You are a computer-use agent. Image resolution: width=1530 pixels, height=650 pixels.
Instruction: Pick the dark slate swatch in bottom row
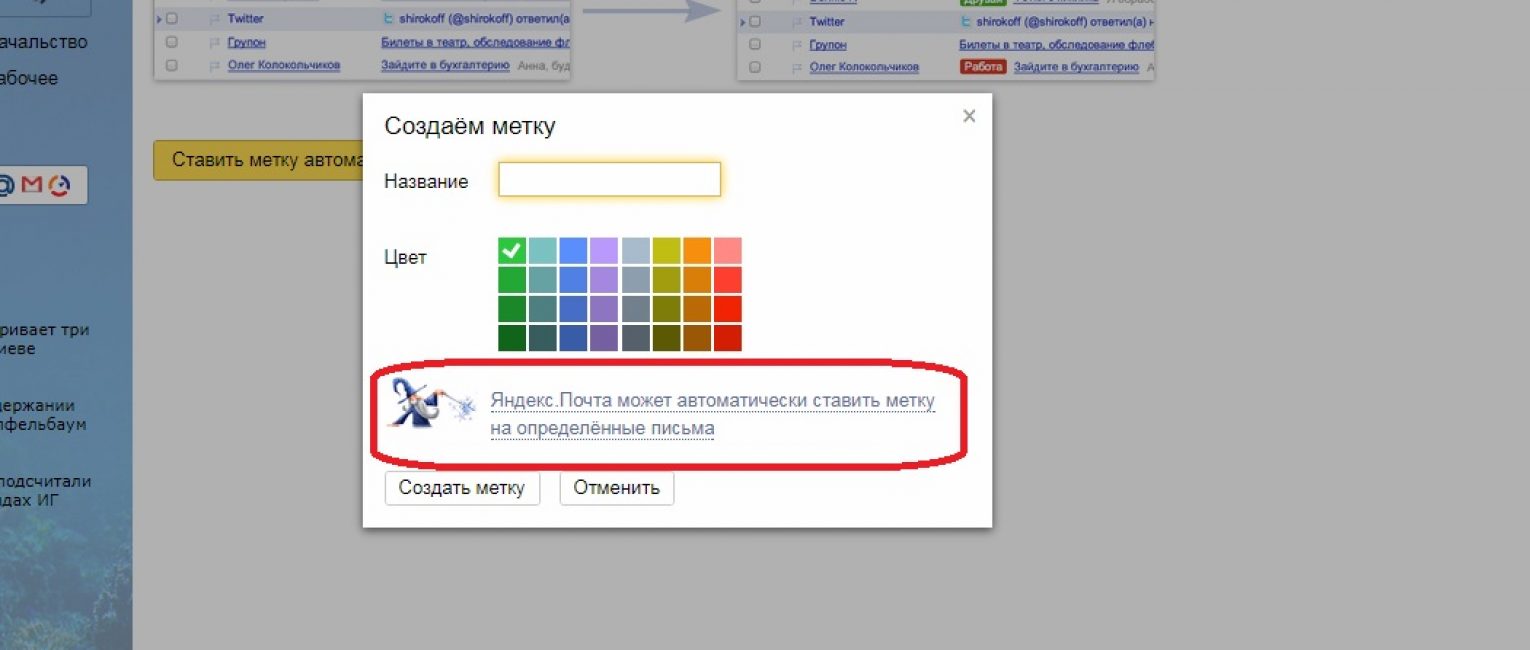(x=635, y=338)
